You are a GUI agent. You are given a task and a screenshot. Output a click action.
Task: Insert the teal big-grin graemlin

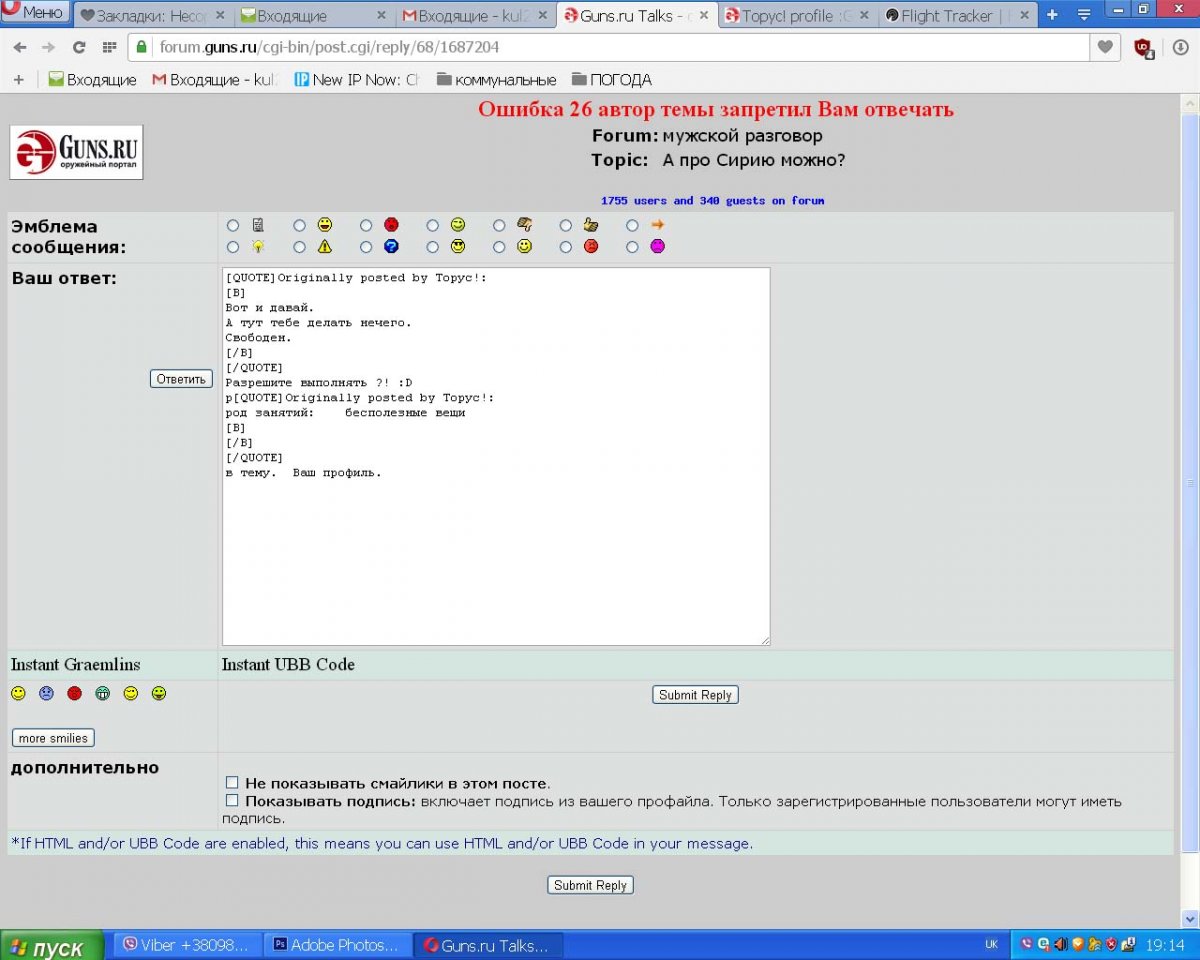(102, 693)
